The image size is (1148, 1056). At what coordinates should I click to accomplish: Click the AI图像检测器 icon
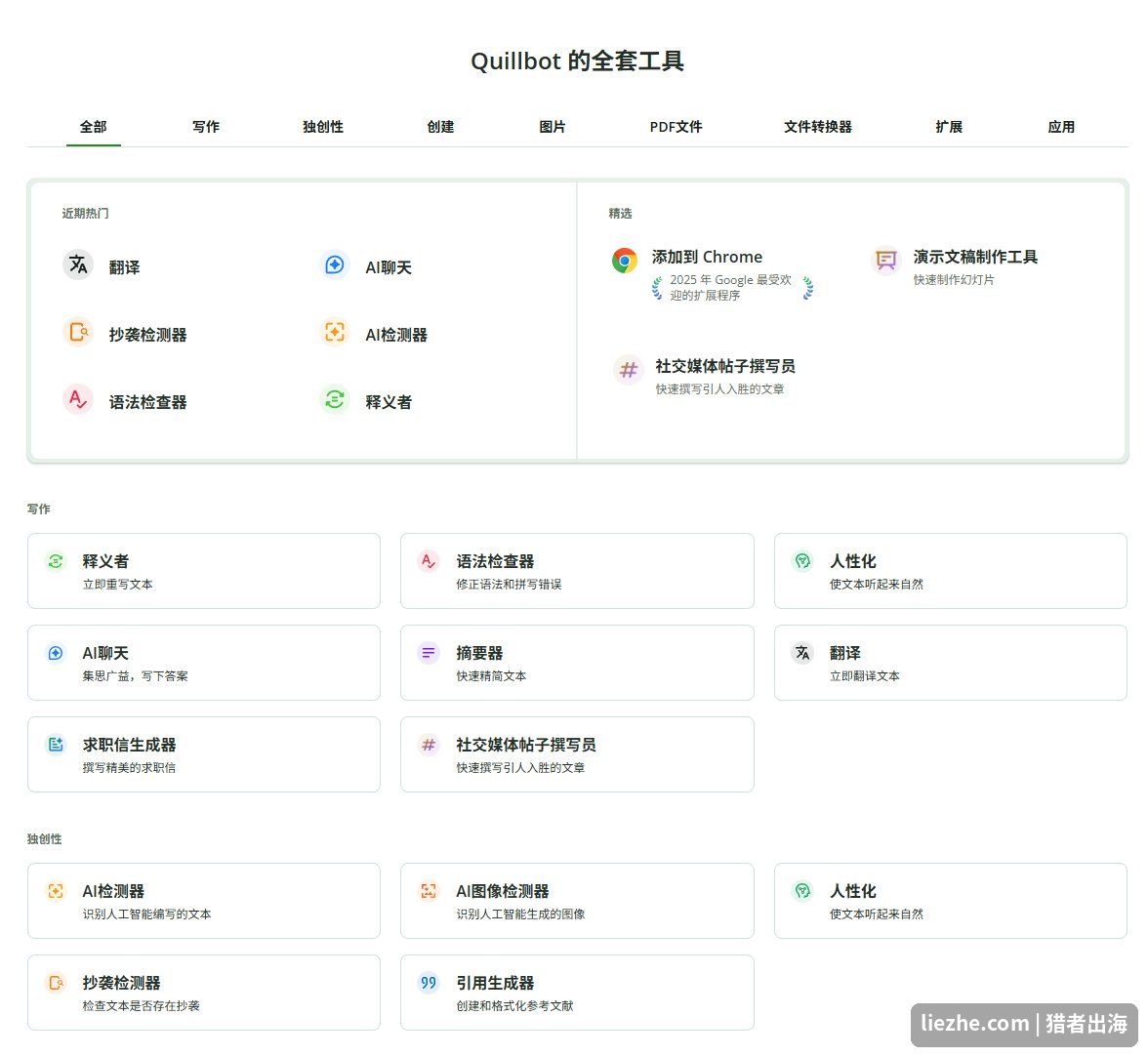point(429,891)
